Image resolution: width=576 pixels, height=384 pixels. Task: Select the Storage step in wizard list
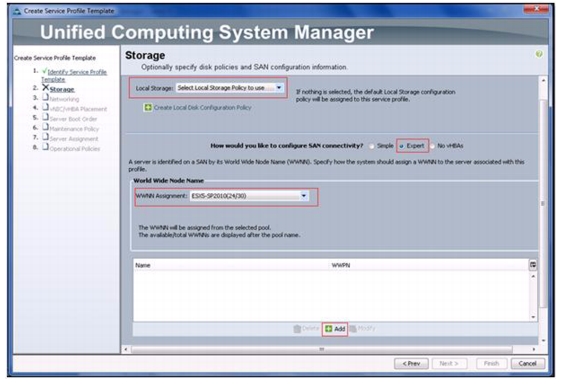pos(62,90)
